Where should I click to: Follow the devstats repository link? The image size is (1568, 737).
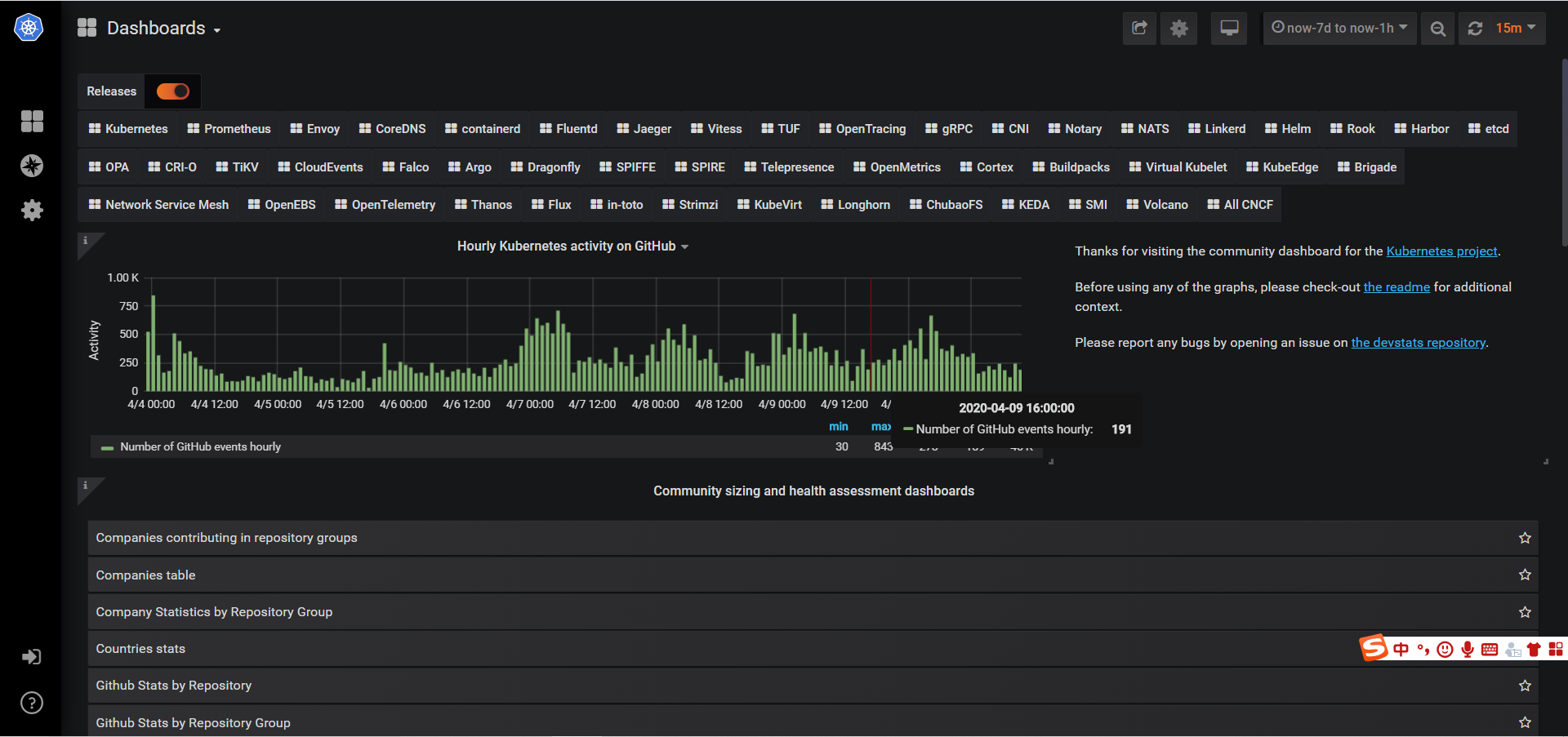click(1418, 343)
